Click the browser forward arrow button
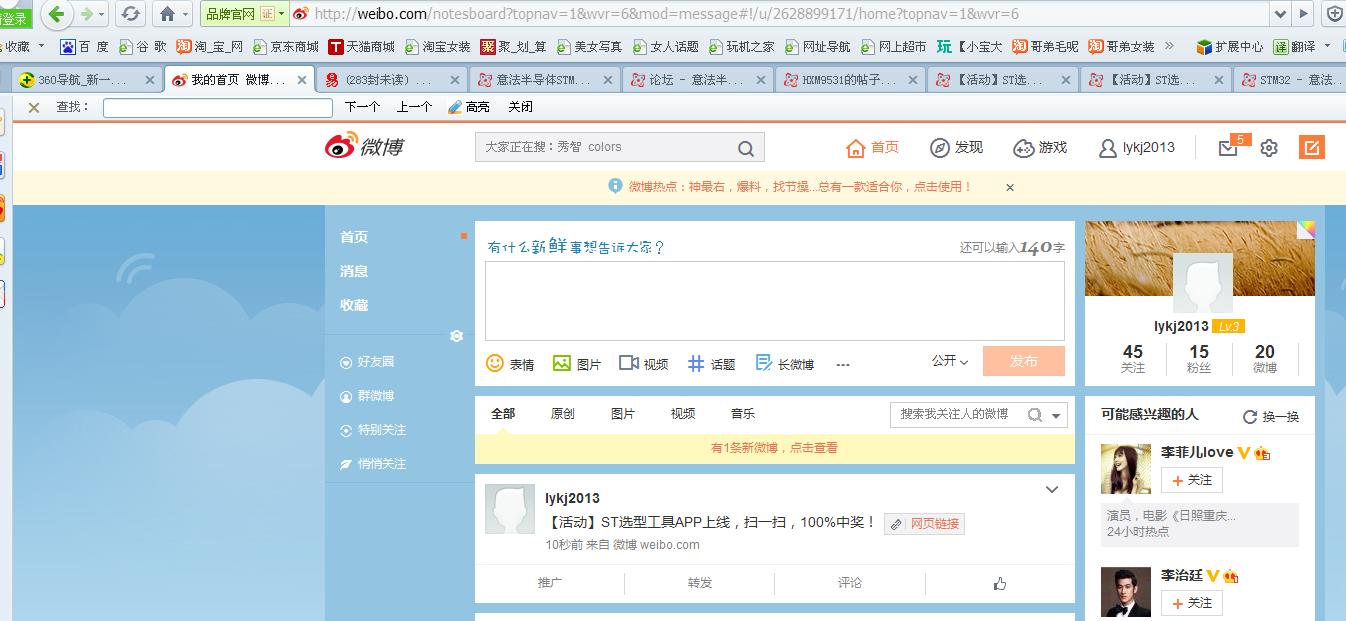 [86, 14]
